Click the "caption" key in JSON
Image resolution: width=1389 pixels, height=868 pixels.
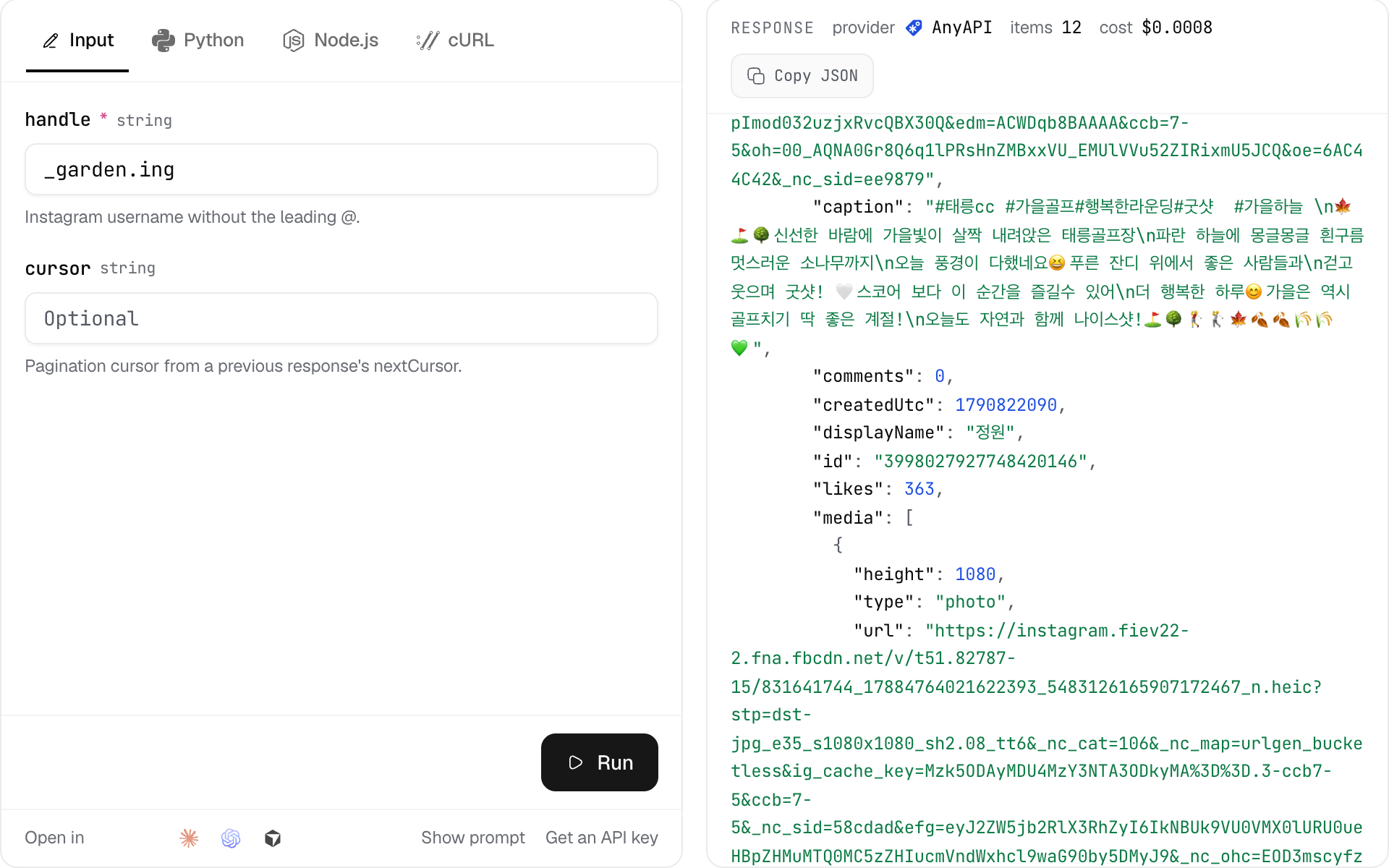[859, 207]
